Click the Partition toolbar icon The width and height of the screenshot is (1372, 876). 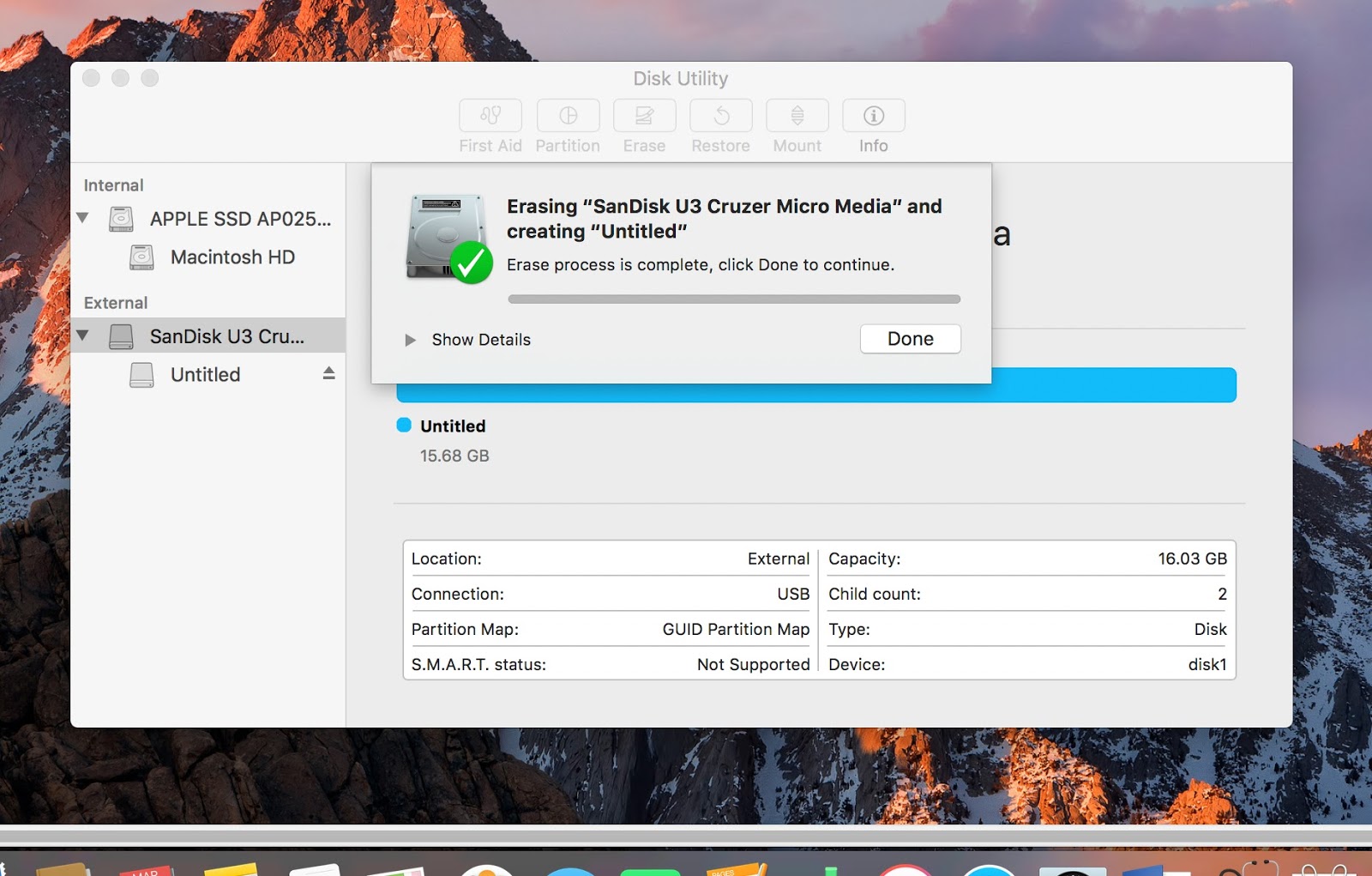point(568,116)
